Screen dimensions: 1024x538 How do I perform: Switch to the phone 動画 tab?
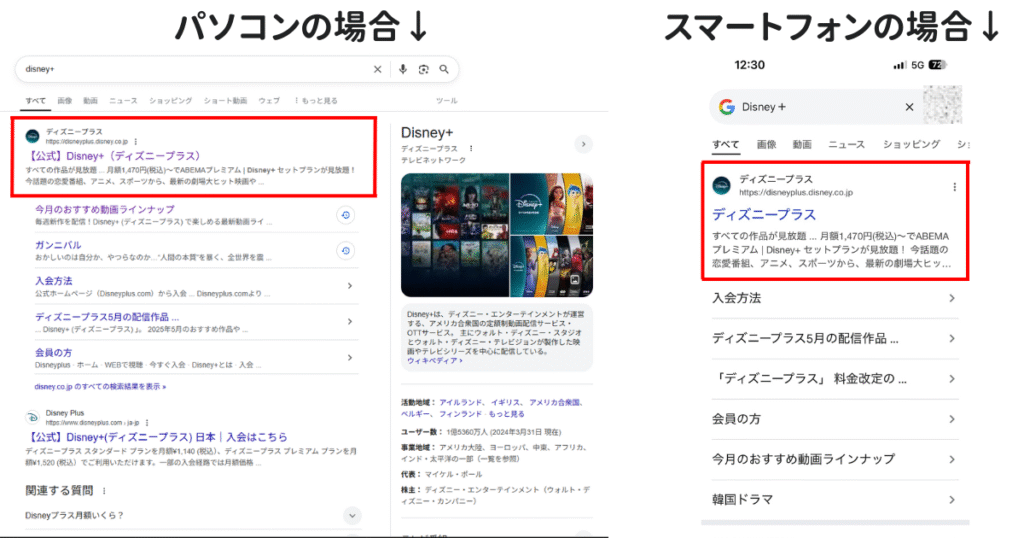tap(802, 144)
